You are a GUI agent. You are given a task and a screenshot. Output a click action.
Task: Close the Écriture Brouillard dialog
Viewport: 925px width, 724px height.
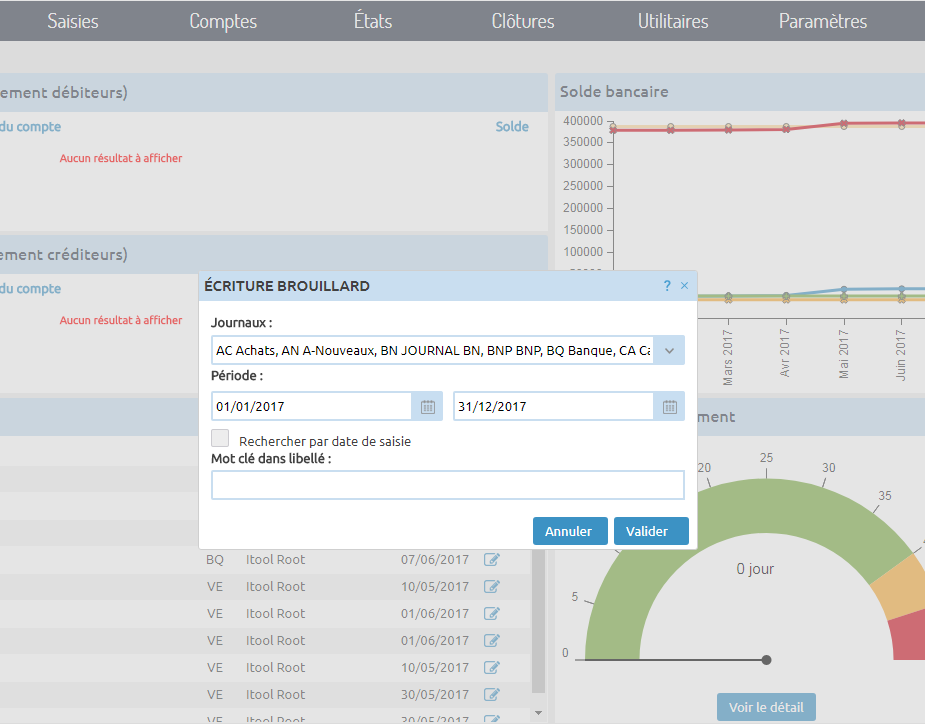pos(684,286)
